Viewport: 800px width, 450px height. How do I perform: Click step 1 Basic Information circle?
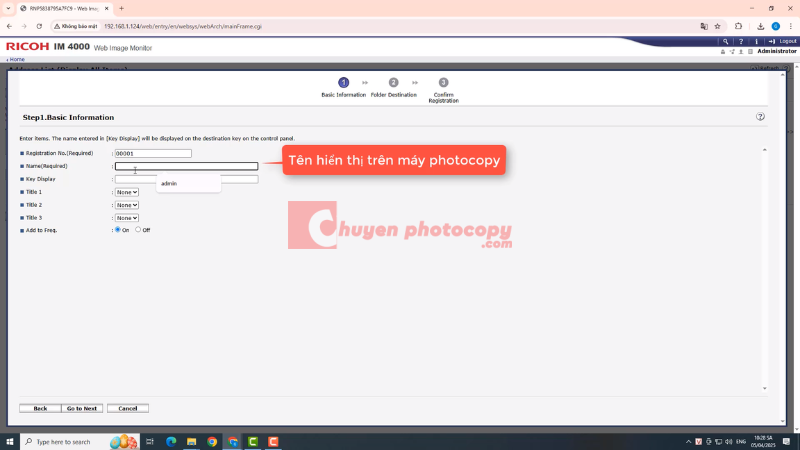click(343, 82)
